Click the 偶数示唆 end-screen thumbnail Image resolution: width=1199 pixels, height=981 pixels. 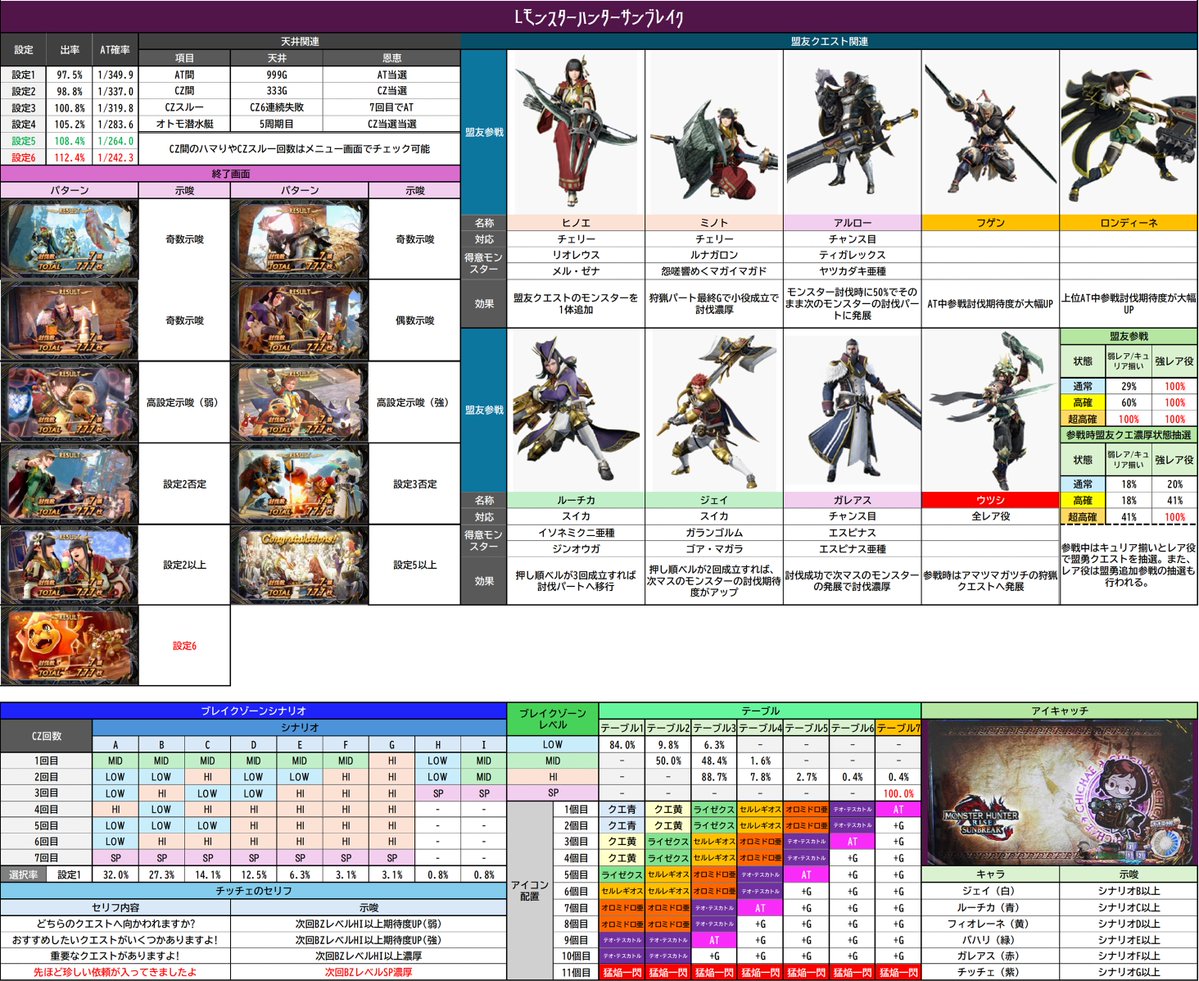coord(300,320)
